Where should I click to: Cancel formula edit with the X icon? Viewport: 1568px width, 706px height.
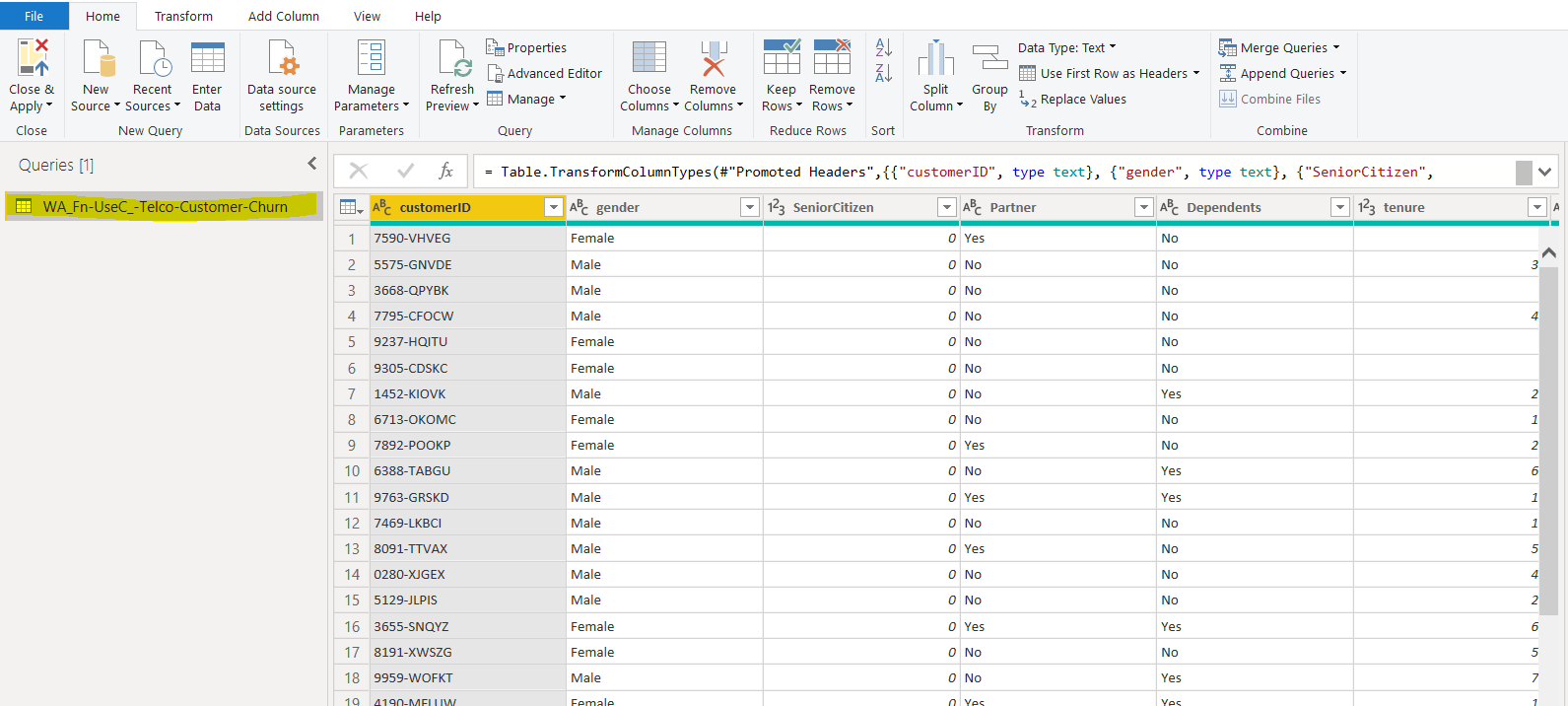tap(359, 172)
